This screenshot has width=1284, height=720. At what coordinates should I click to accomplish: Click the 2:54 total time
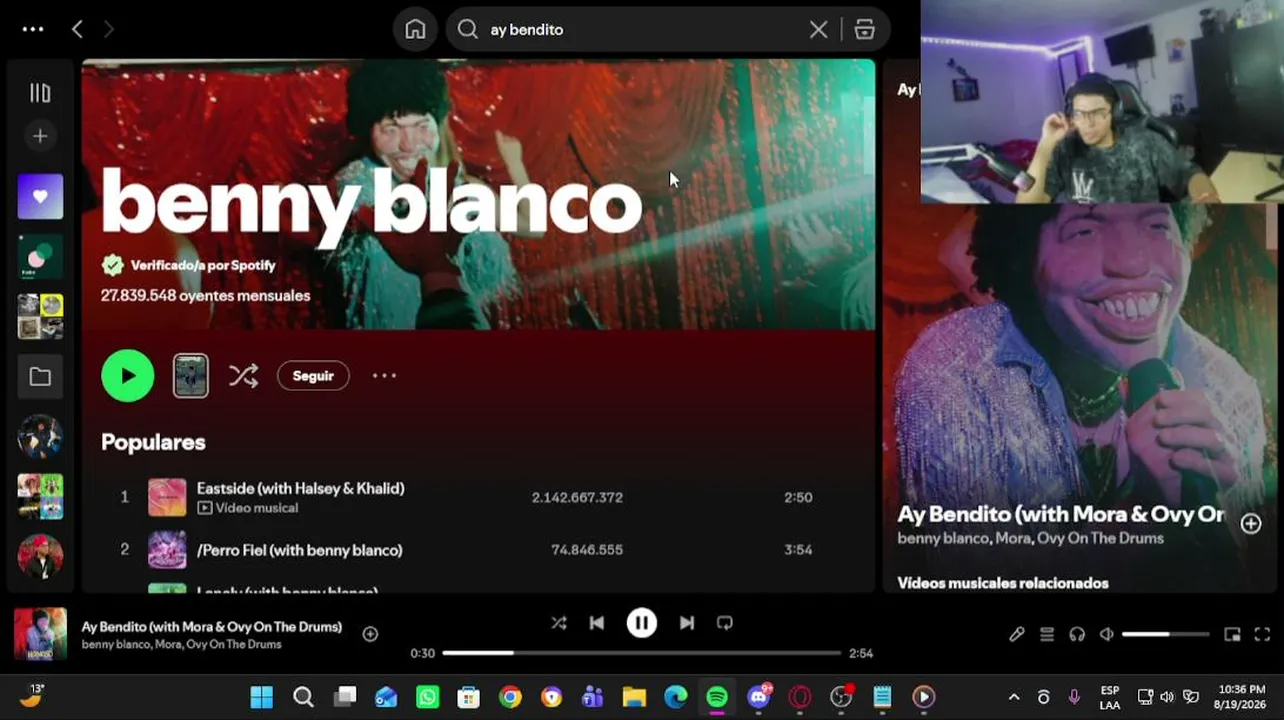point(861,653)
